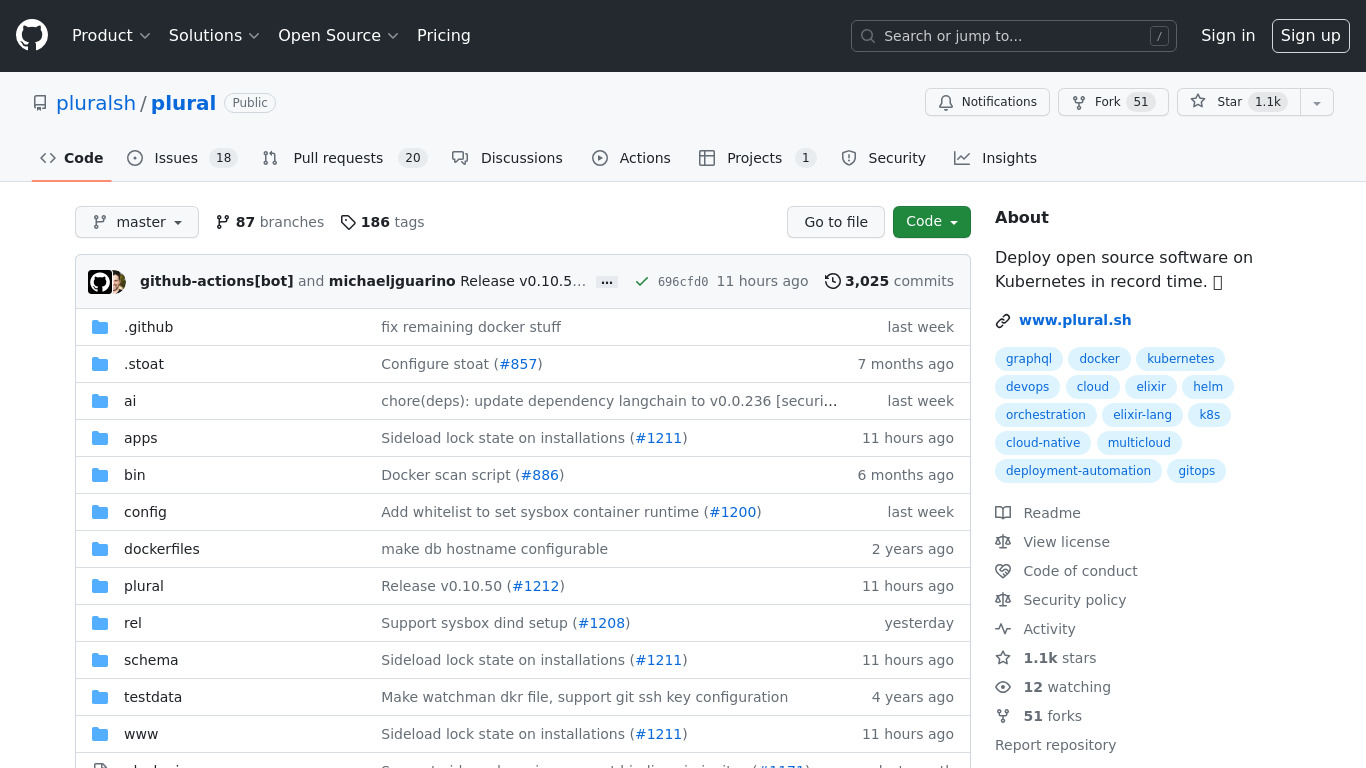Open the master branch dropdown
1366x768 pixels.
137,222
